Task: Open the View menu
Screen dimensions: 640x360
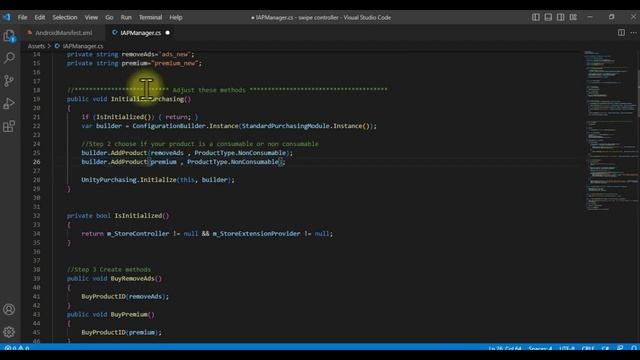Action: (x=91, y=18)
